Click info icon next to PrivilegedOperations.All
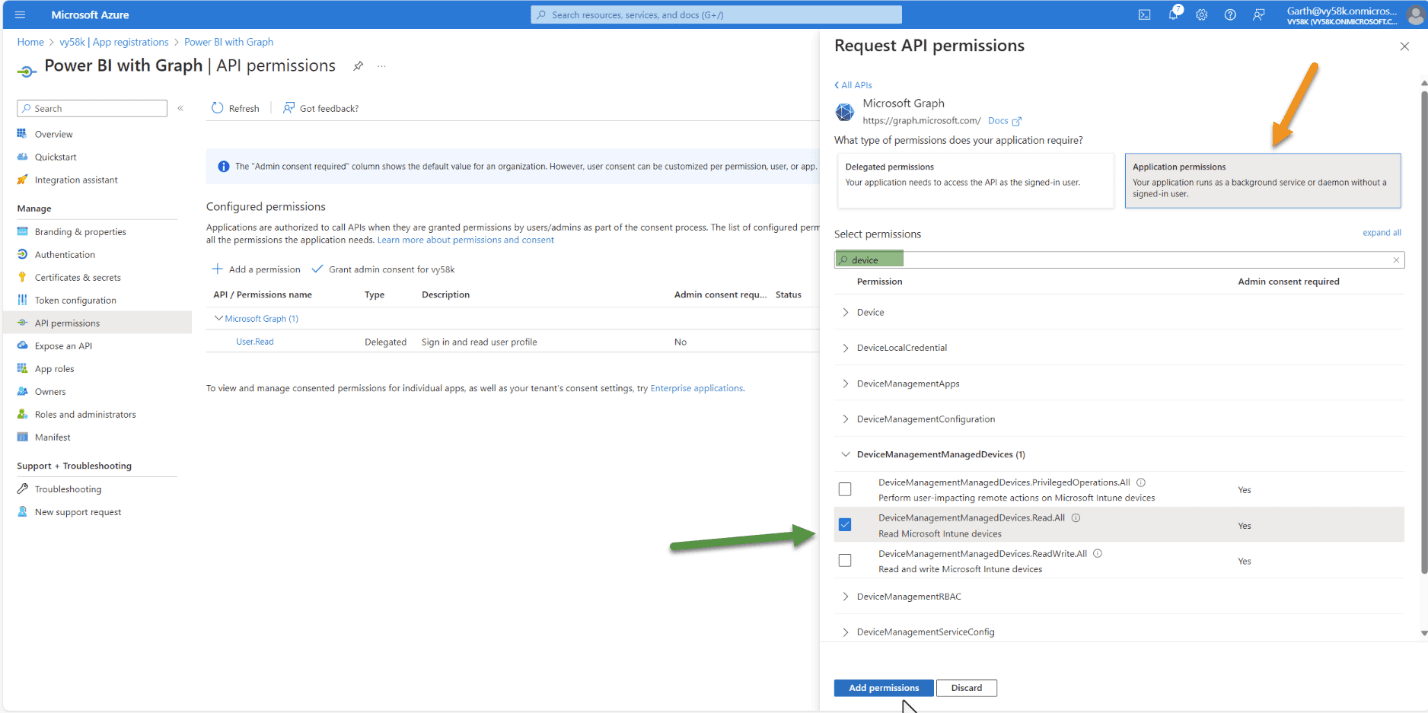 (x=1141, y=482)
